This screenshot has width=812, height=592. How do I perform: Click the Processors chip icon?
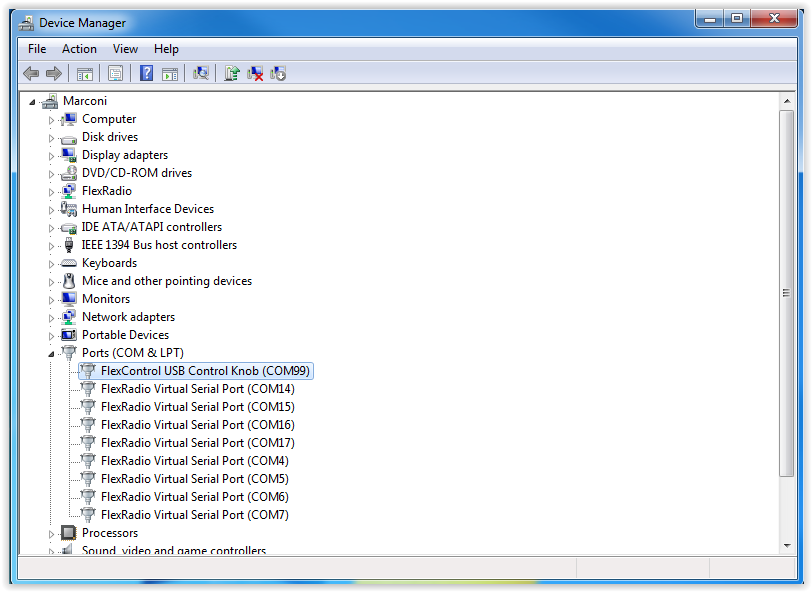click(68, 532)
